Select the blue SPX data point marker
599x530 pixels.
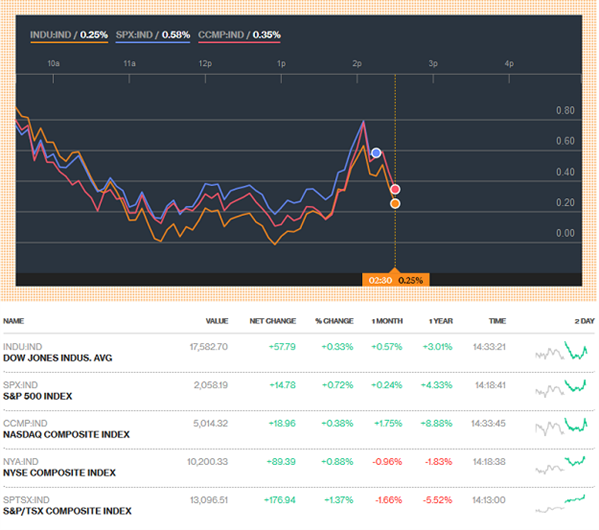(x=376, y=153)
